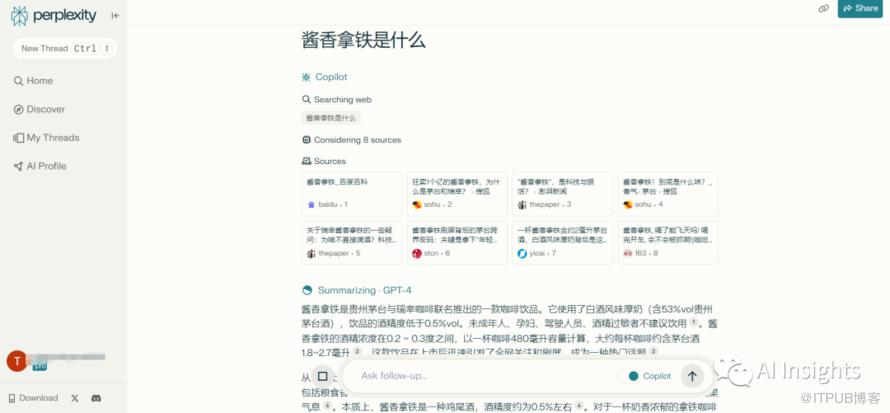The image size is (890, 413).
Task: Open the baidu source card 1
Action: click(x=351, y=194)
